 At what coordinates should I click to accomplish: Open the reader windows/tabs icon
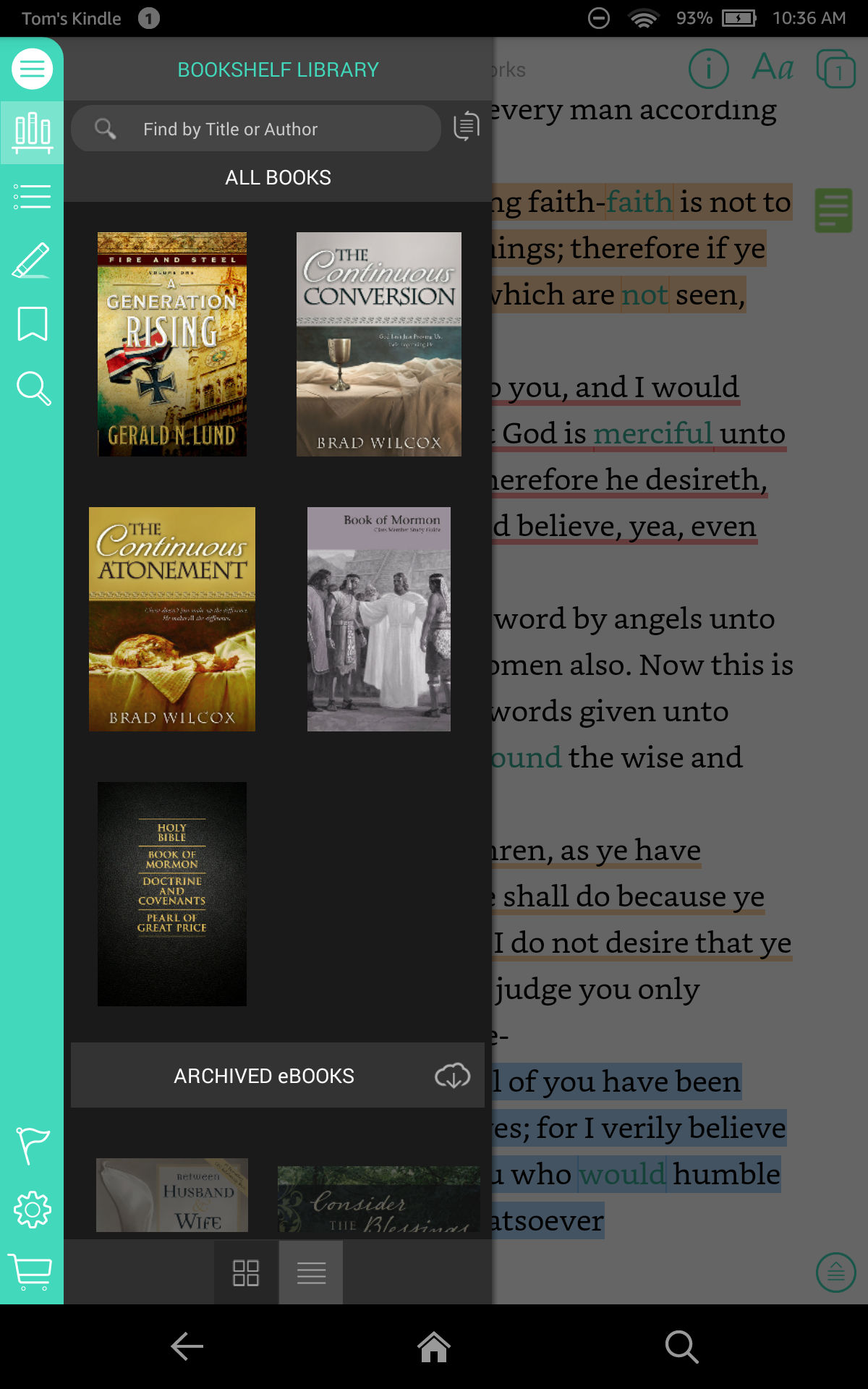pos(836,69)
